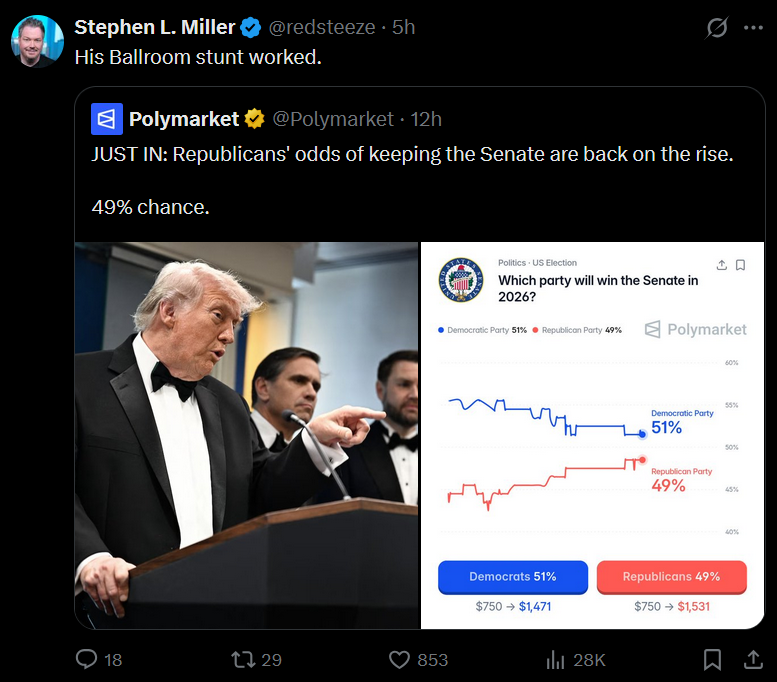Screen dimensions: 777x682
Task: Open the three-dot more options menu
Action: pyautogui.click(x=753, y=28)
